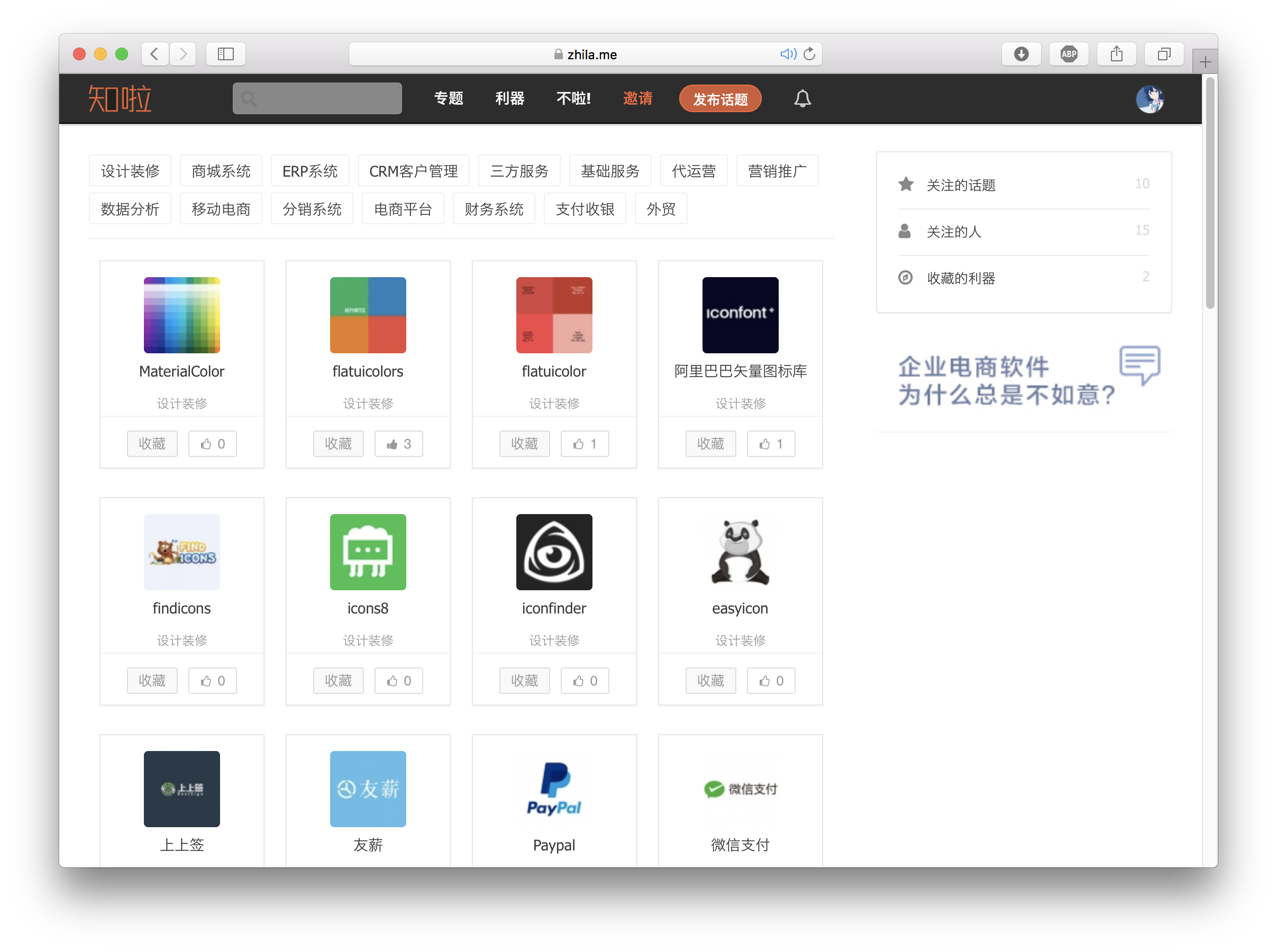Open the user avatar profile
Image resolution: width=1277 pixels, height=952 pixels.
(1149, 99)
